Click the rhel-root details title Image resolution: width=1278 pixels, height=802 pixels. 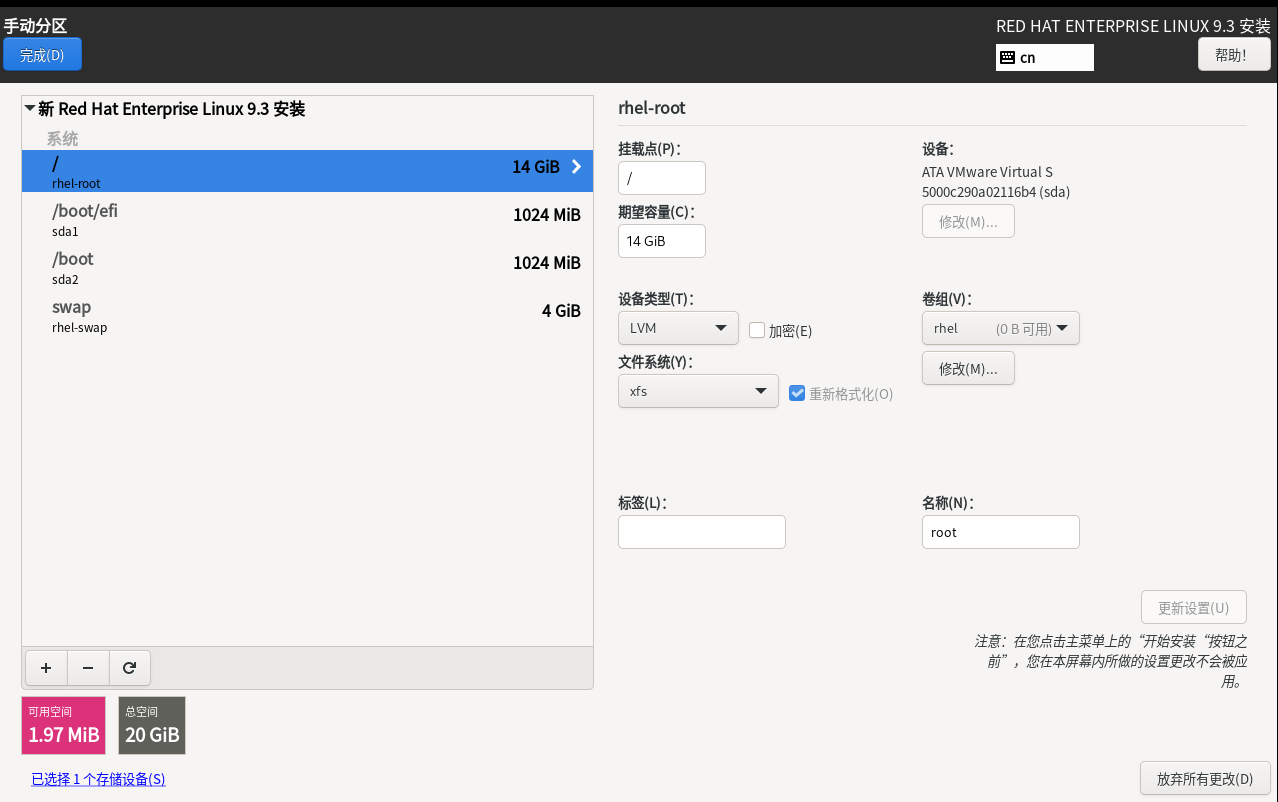click(x=652, y=108)
